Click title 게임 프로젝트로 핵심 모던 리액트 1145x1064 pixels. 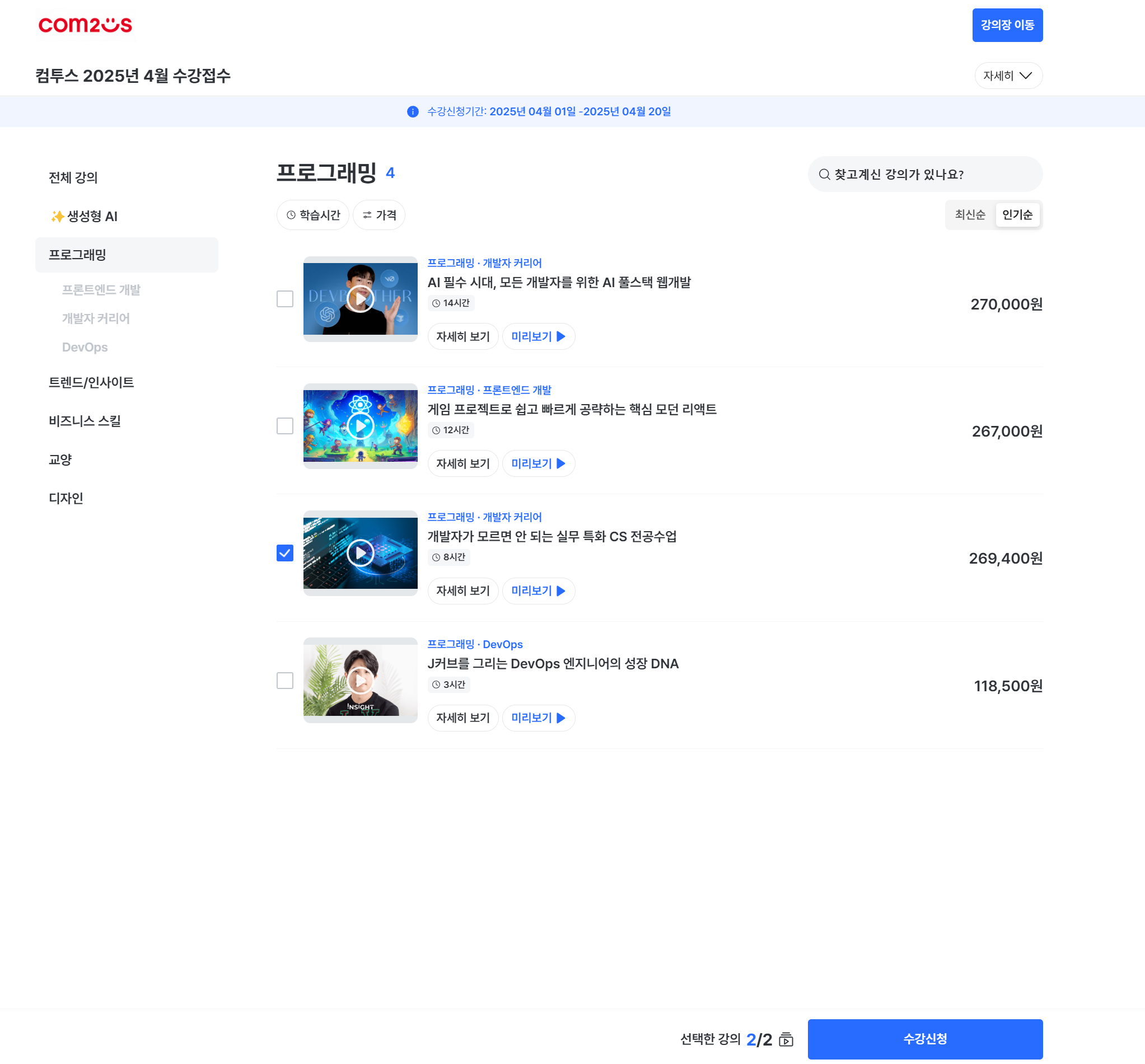(572, 410)
